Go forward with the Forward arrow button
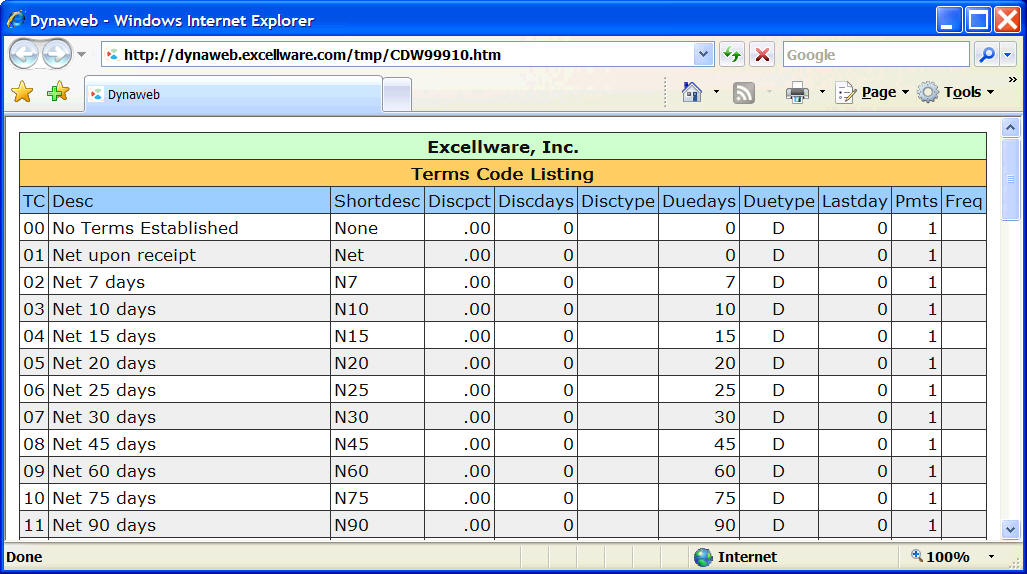 [x=57, y=54]
